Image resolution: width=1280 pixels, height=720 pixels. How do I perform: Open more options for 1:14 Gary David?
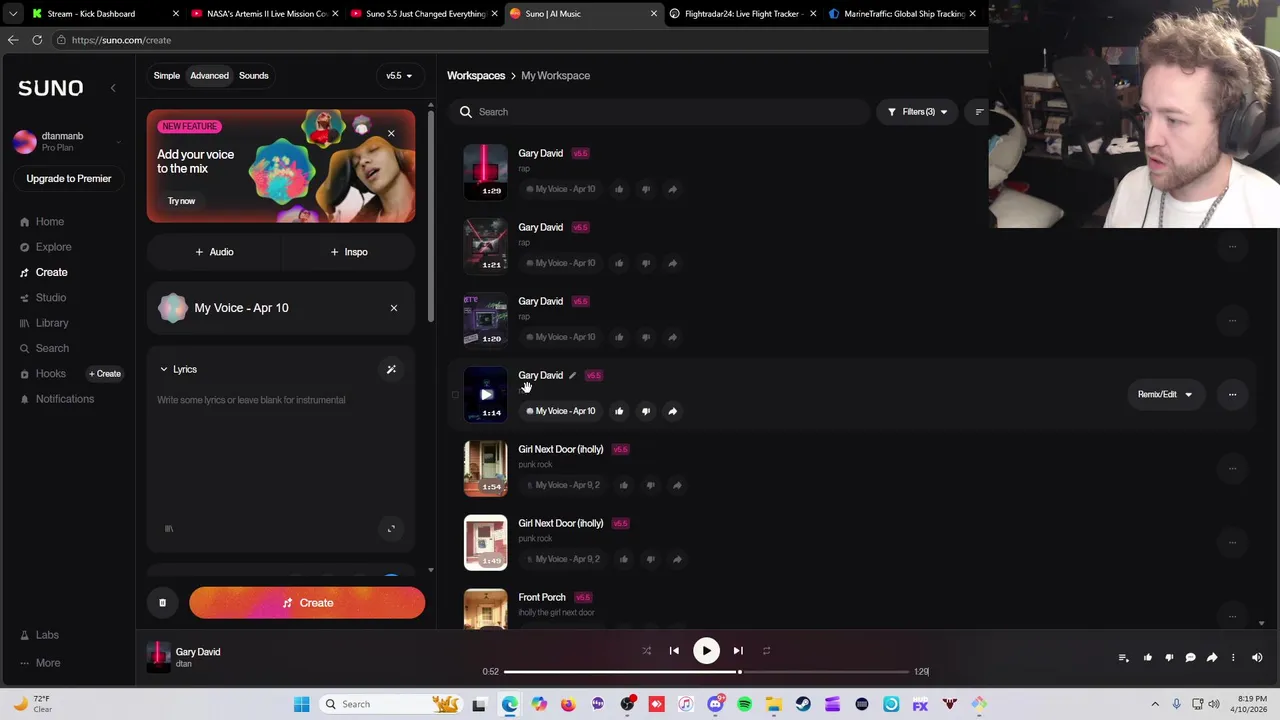click(x=1232, y=395)
